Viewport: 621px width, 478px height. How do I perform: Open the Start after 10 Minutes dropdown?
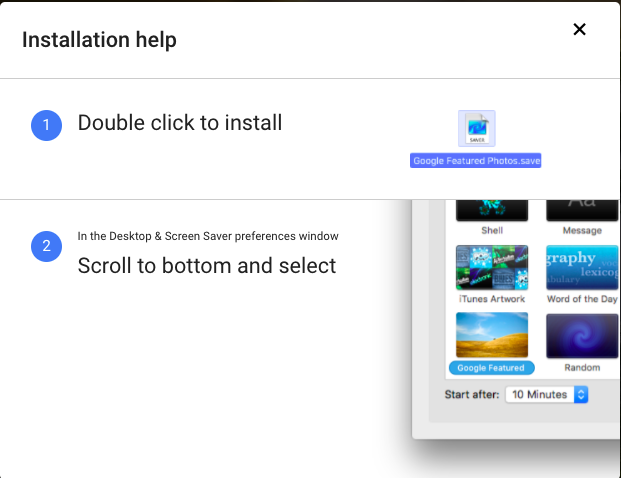(547, 395)
